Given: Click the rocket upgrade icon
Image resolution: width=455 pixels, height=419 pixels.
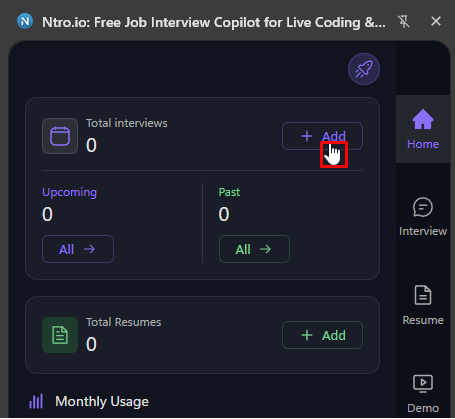Looking at the screenshot, I should pyautogui.click(x=364, y=69).
